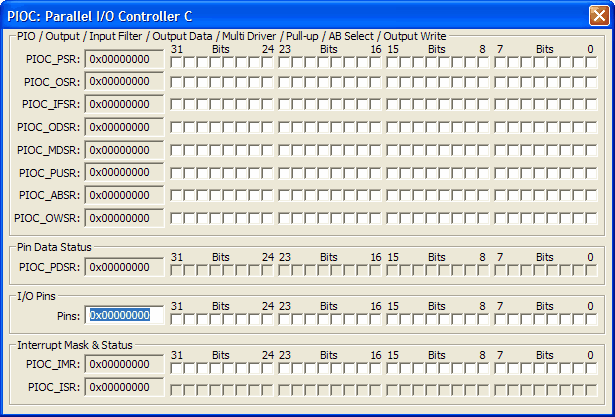Viewport: 615px width, 417px height.
Task: Toggle bit 31 in the Pins row
Action: coord(176,319)
